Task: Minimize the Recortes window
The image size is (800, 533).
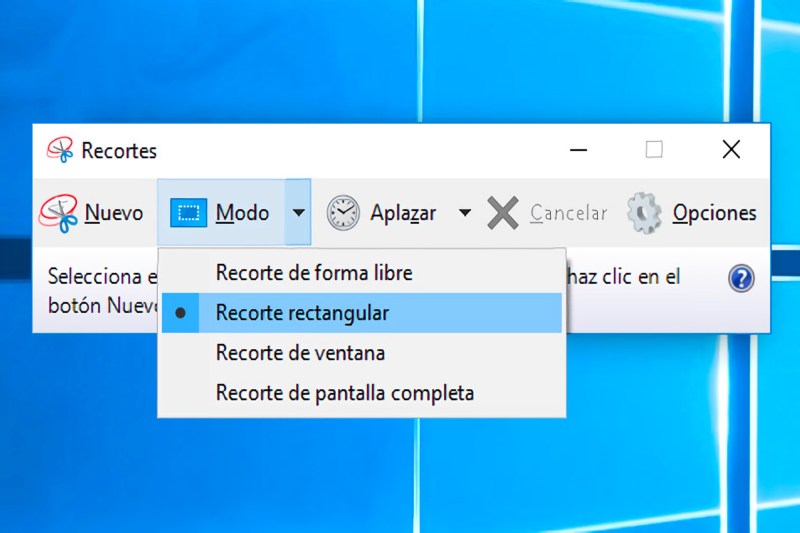Action: [578, 150]
